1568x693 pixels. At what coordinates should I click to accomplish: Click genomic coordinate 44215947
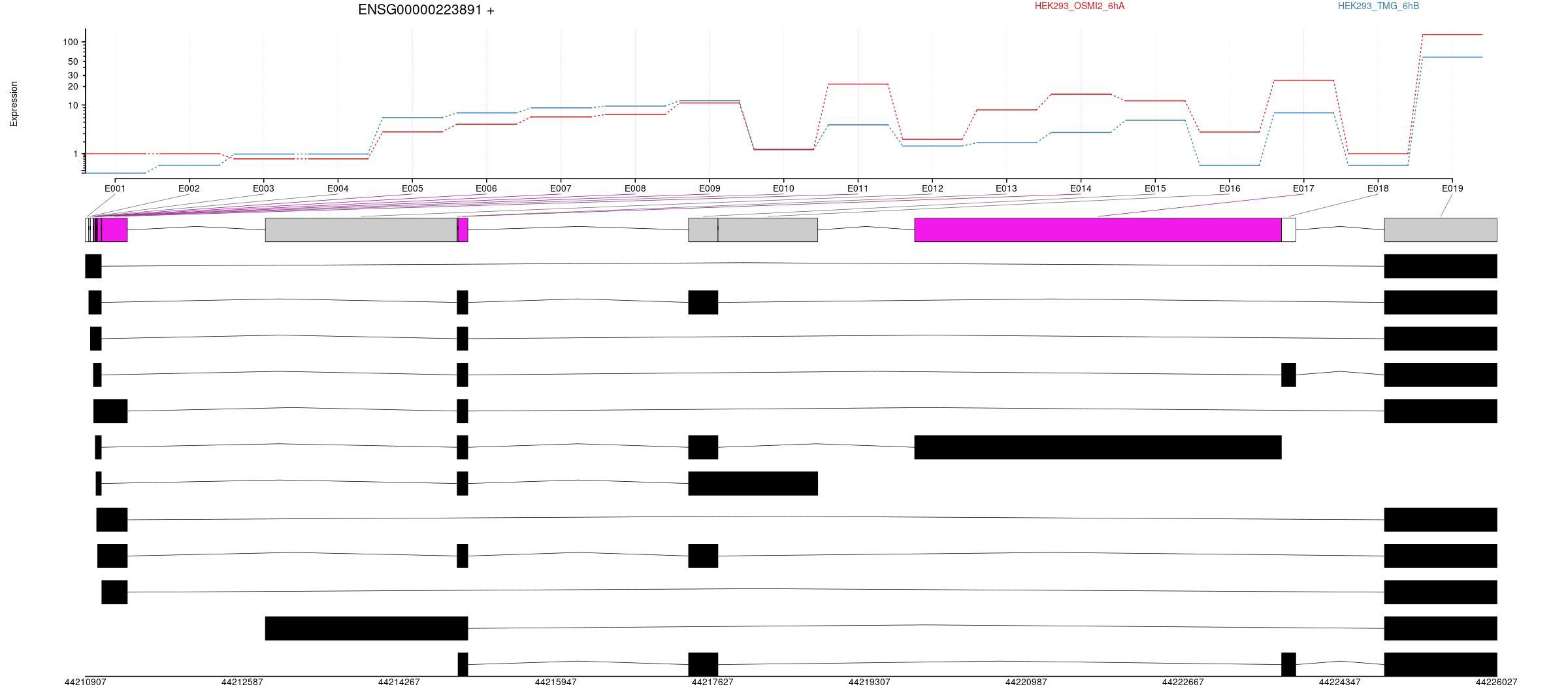coord(556,683)
